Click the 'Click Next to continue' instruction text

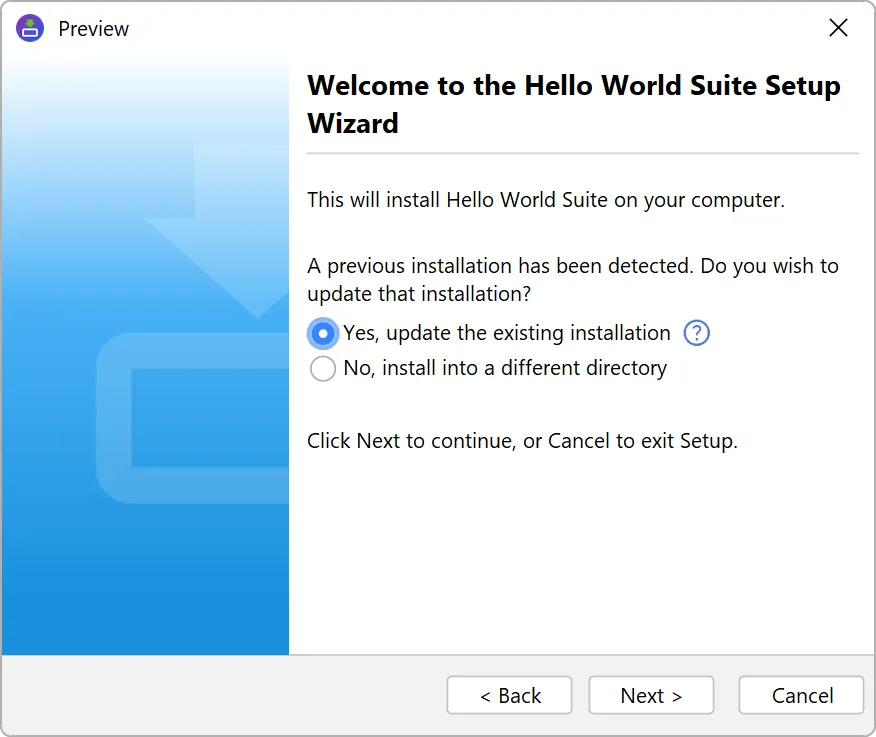522,441
